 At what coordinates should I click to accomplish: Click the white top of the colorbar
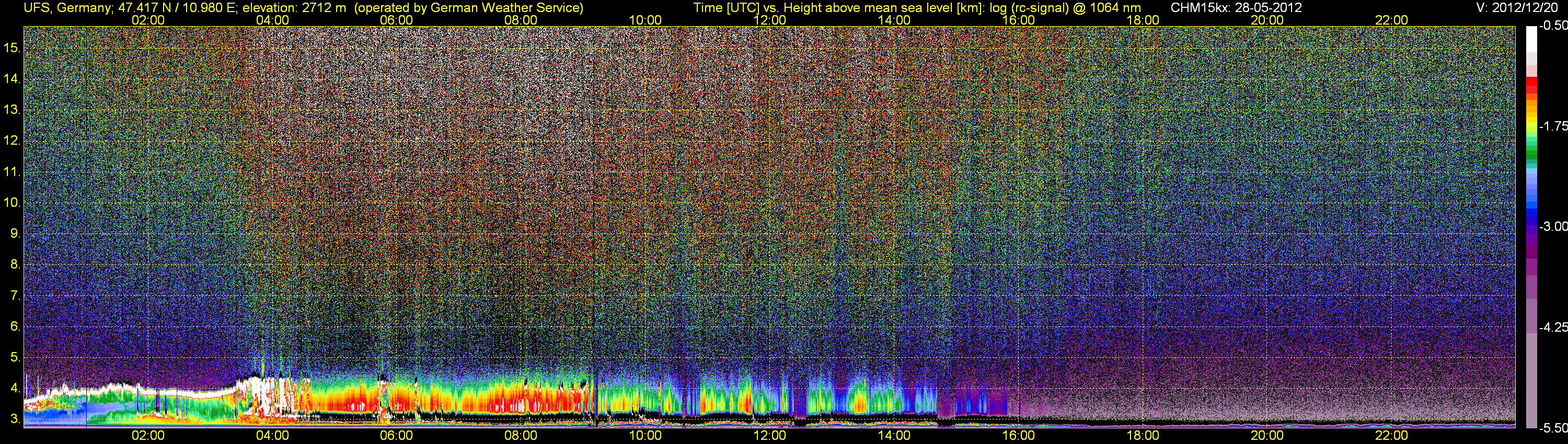point(1531,37)
